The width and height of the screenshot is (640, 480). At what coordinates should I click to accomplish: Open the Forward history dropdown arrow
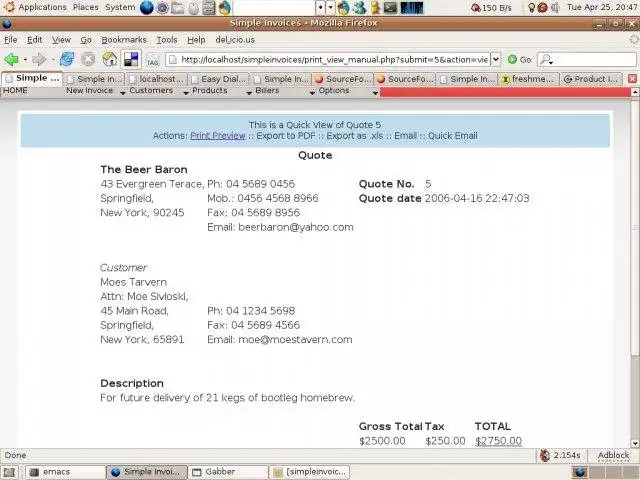pos(53,60)
